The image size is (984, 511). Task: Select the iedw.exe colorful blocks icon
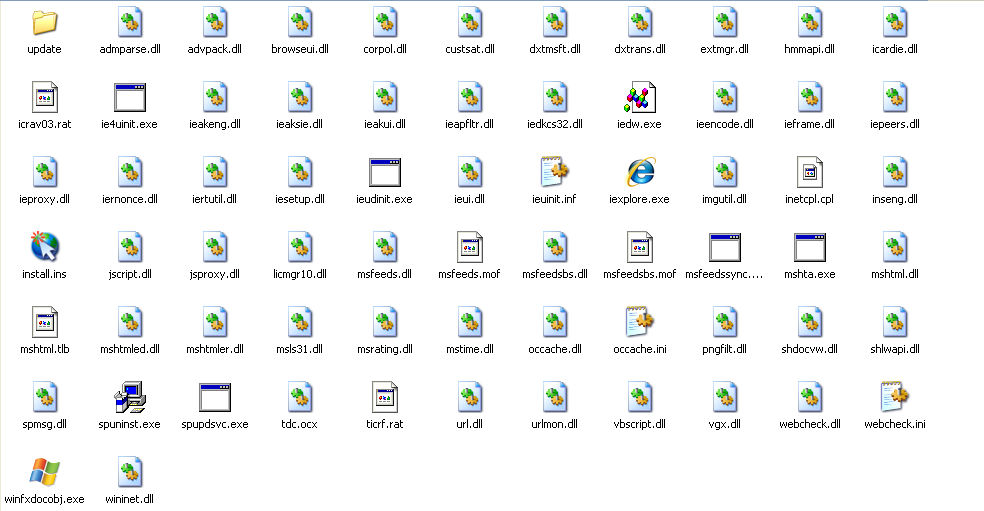coord(639,97)
